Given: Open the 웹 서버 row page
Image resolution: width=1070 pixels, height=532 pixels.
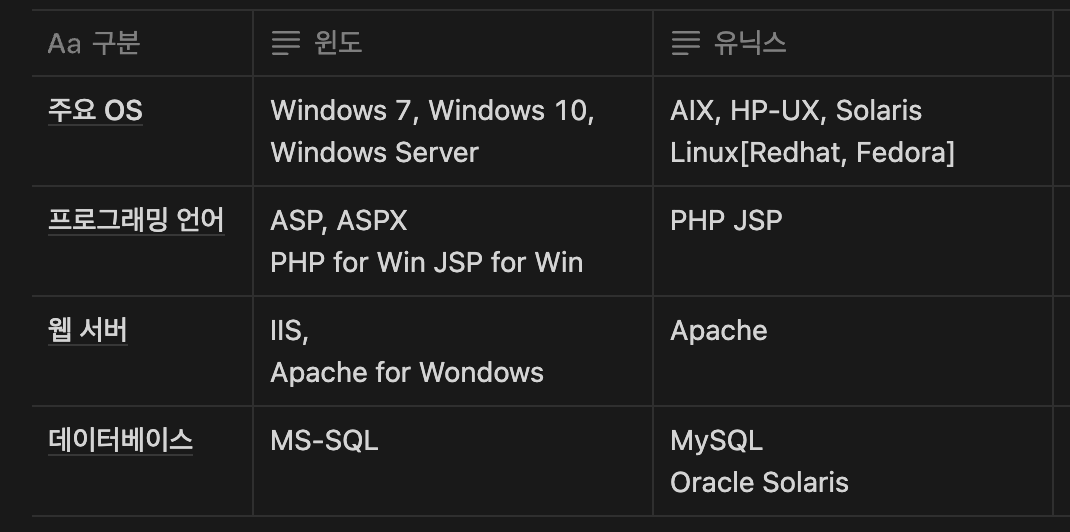Looking at the screenshot, I should [87, 331].
